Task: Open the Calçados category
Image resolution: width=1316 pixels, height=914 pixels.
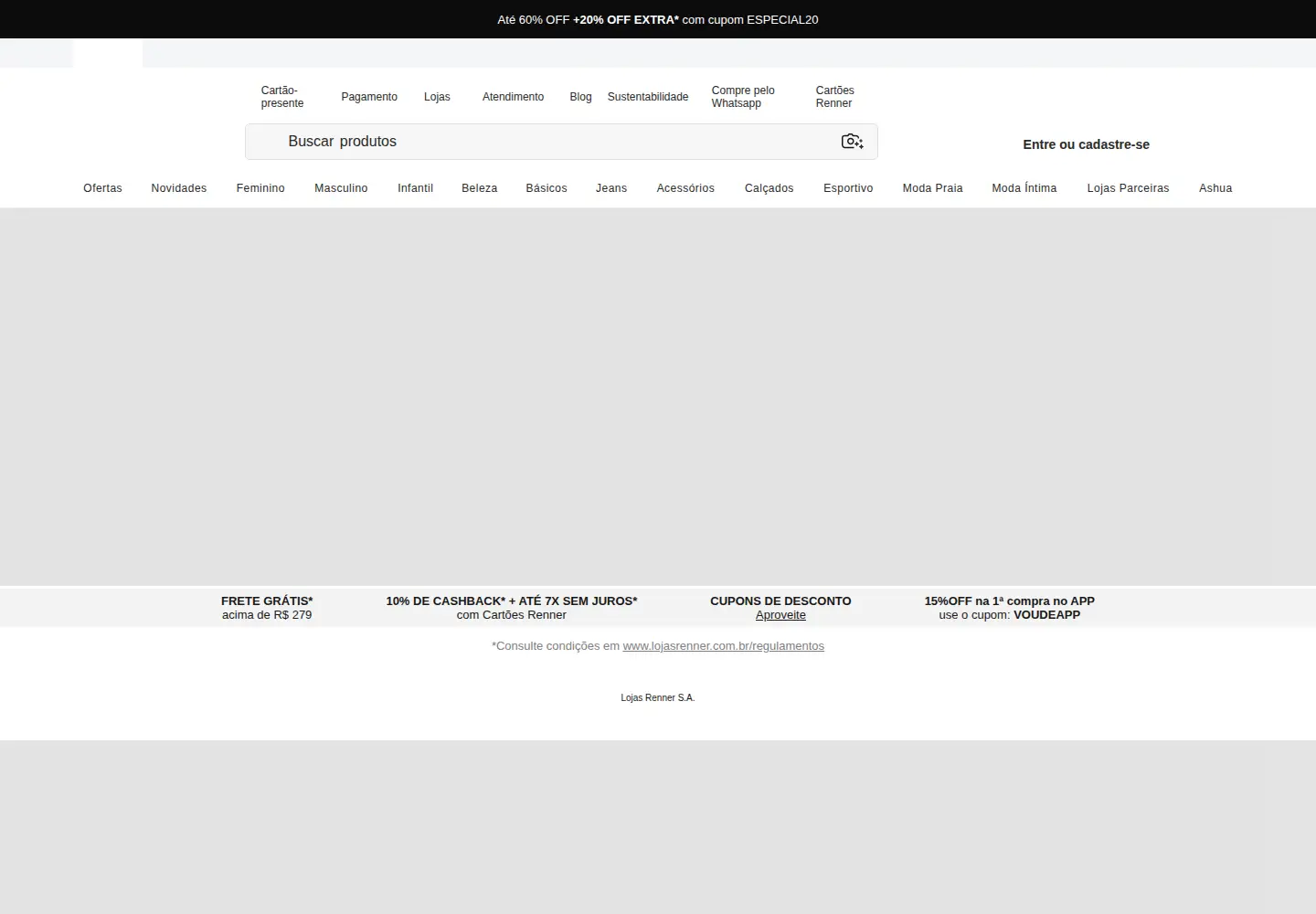Action: (769, 188)
